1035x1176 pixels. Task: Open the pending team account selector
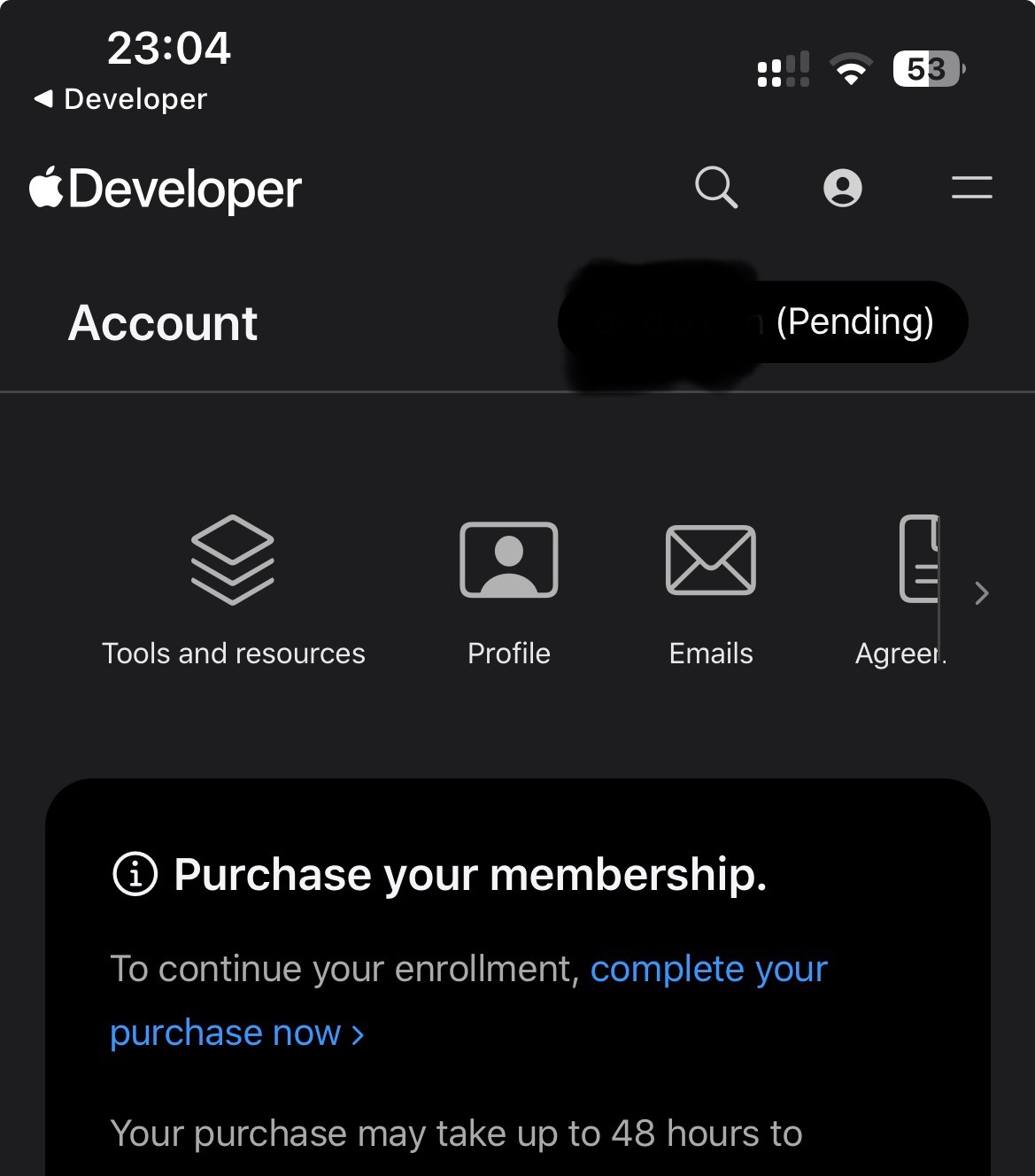[762, 321]
